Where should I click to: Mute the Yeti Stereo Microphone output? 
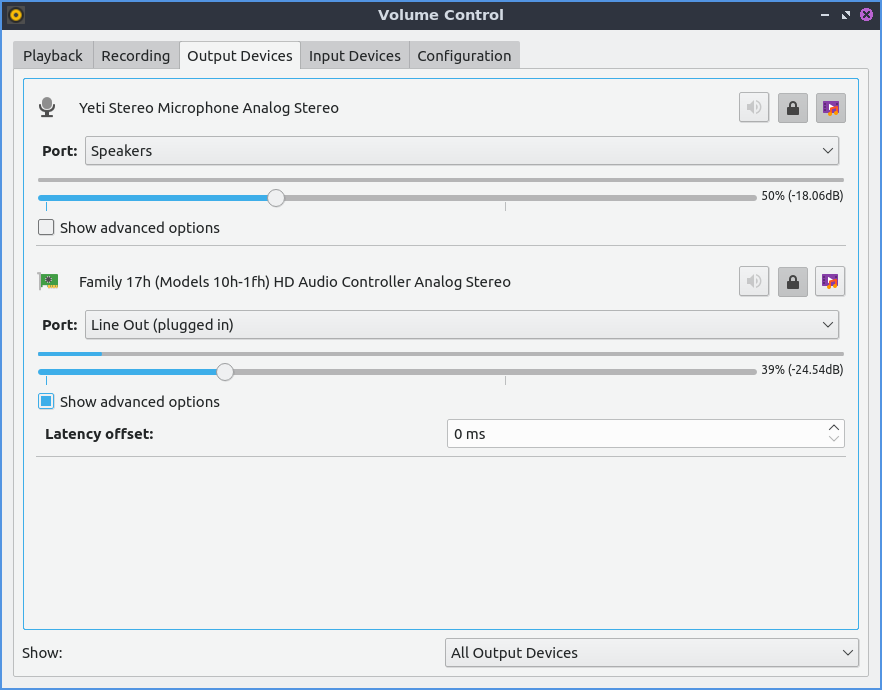(x=754, y=108)
